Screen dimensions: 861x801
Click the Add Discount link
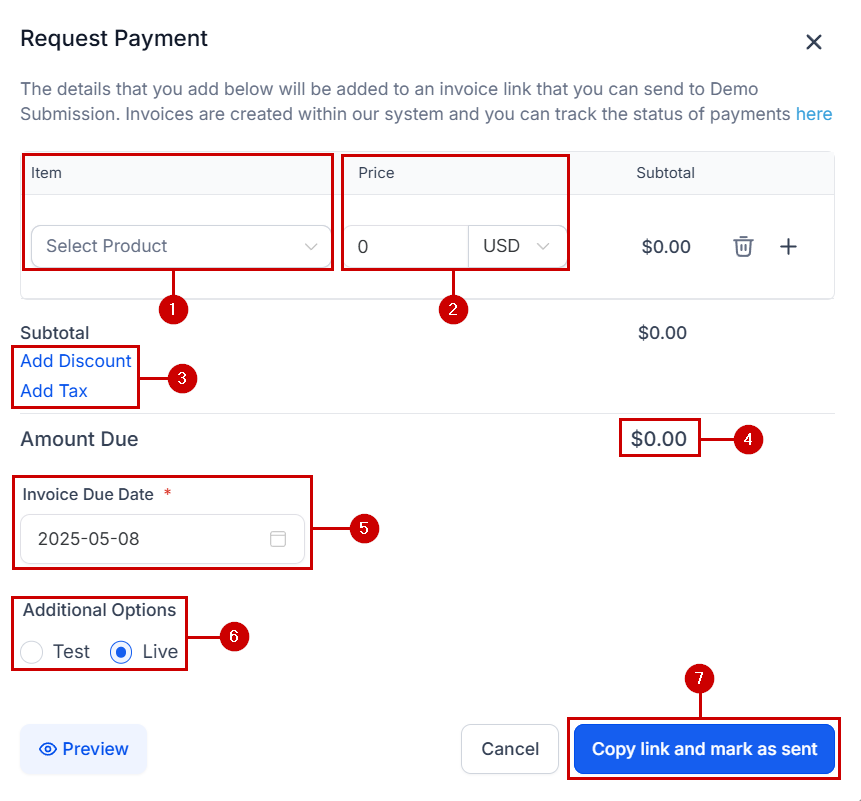[x=76, y=361]
